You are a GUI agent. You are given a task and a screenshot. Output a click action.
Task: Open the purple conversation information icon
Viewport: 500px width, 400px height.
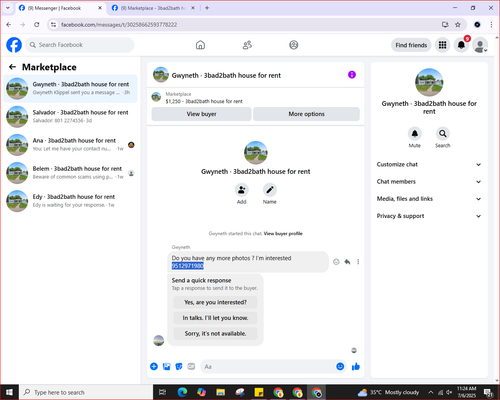352,75
